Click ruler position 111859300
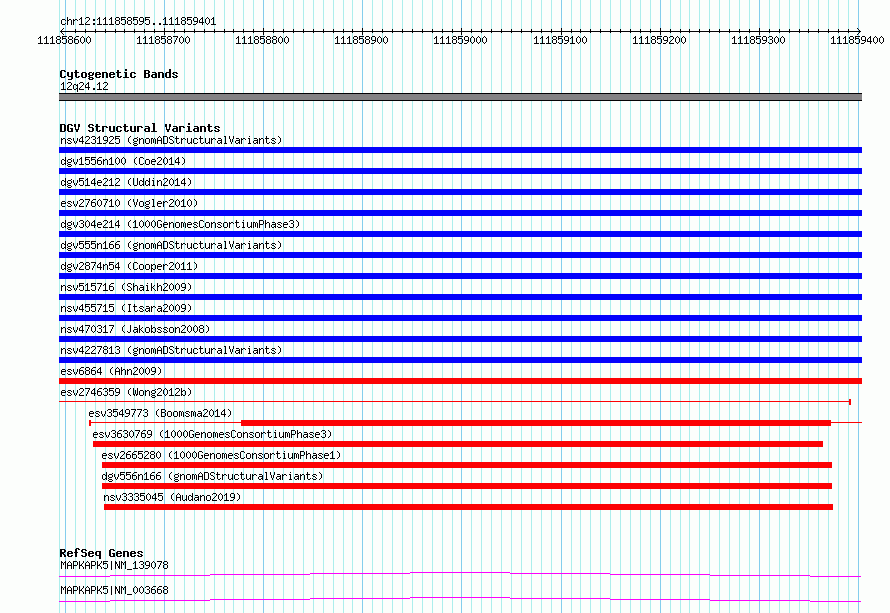This screenshot has width=890, height=613. tap(758, 40)
